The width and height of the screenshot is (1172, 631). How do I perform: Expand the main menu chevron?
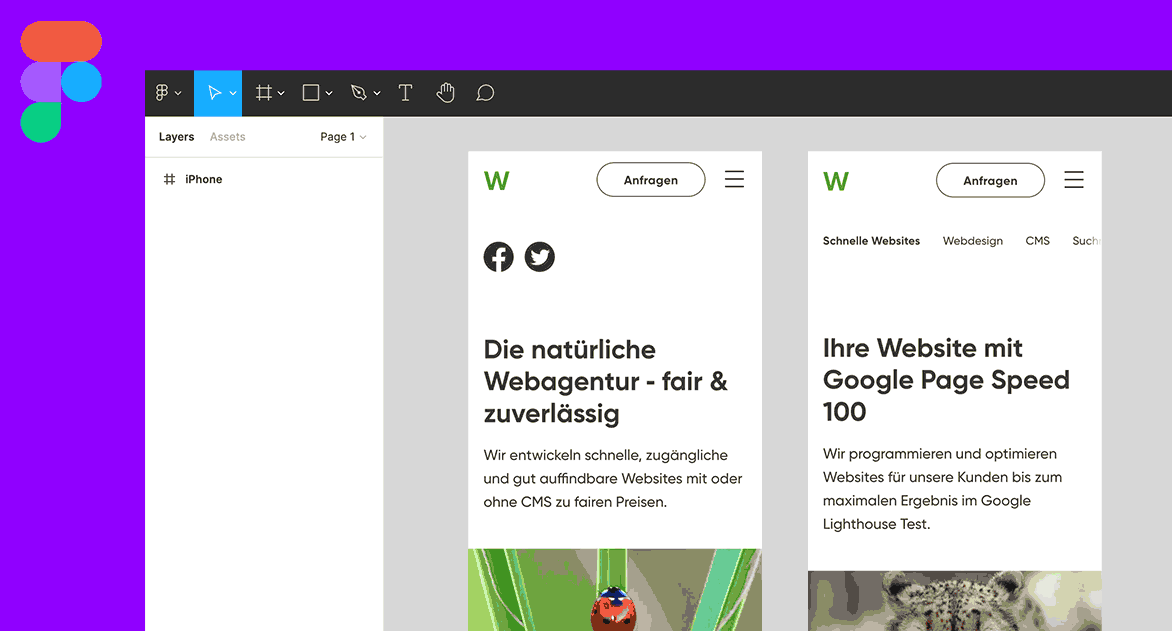tap(178, 93)
